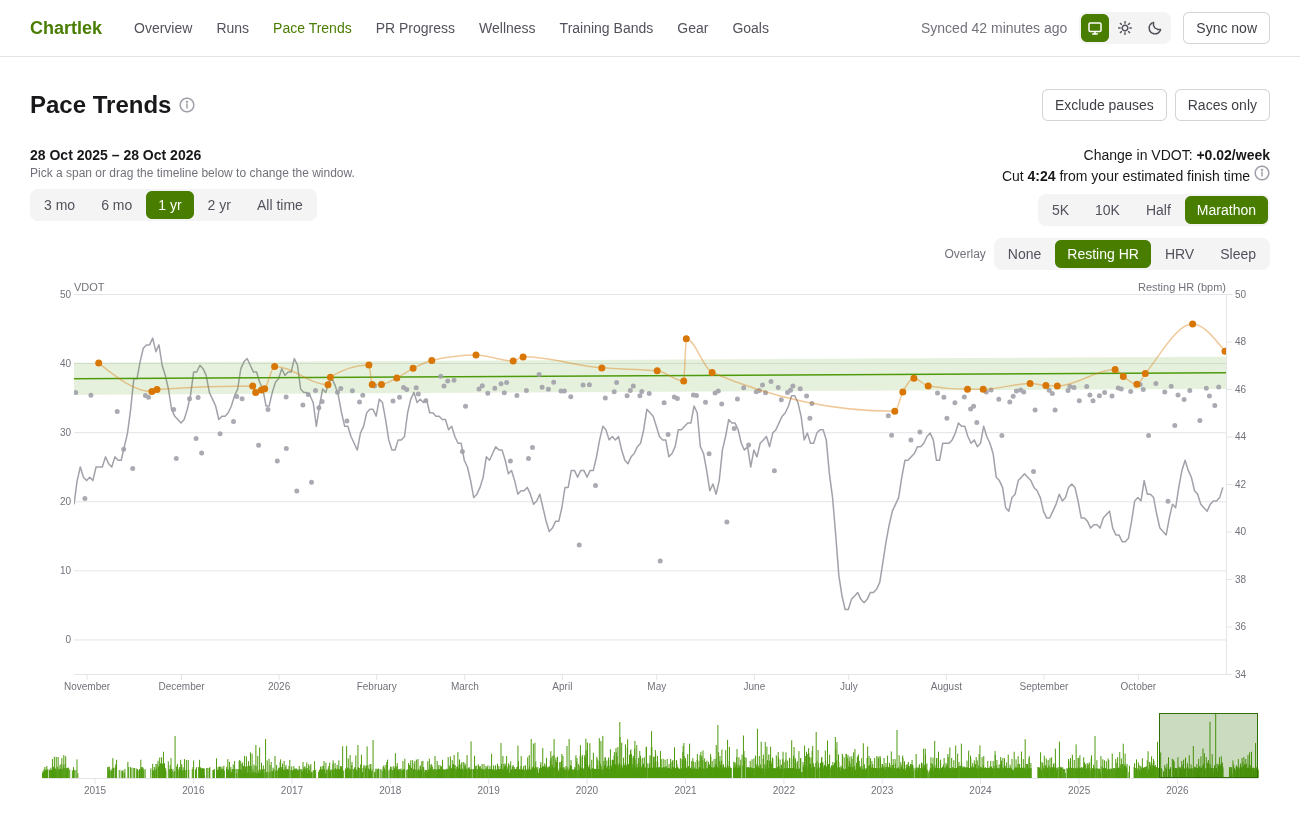
Task: Go to Chartlek home logo
Action: tap(66, 28)
